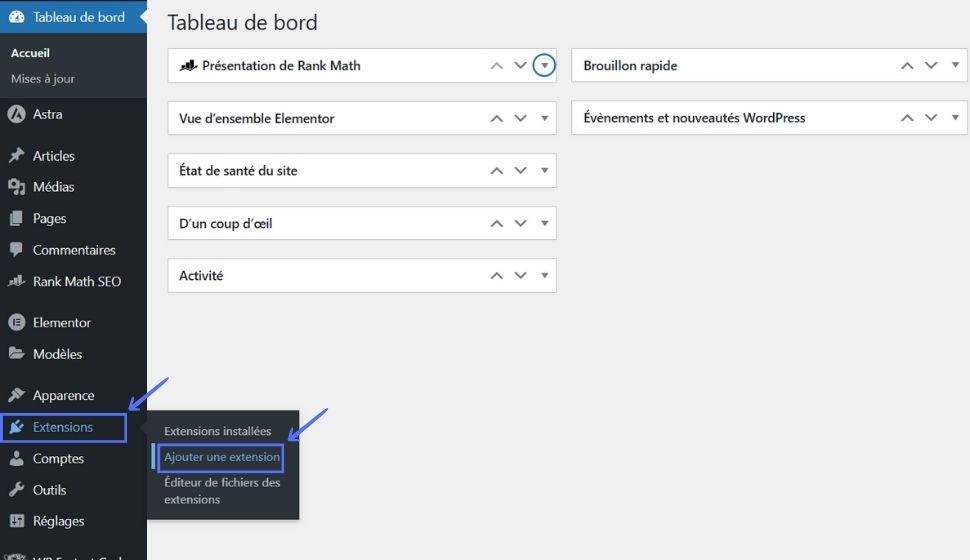Click the Pages document icon
The image size is (970, 560).
17,218
